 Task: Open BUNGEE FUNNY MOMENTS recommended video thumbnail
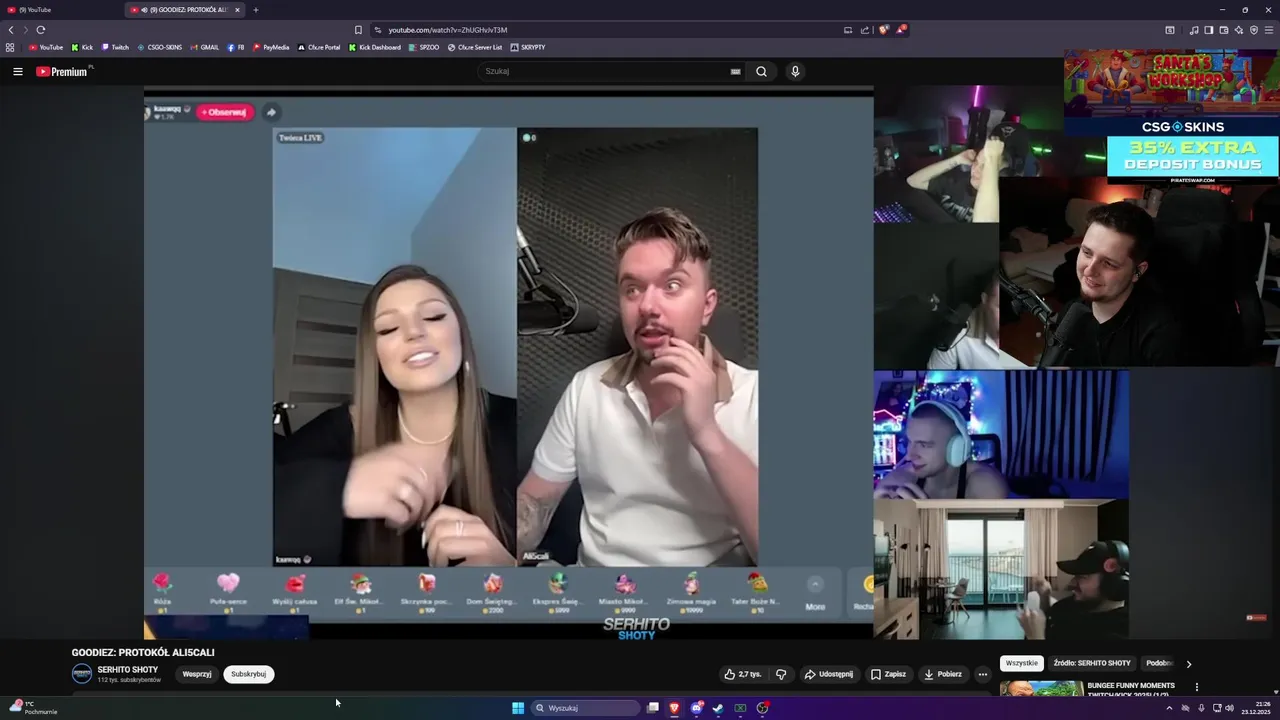[x=1041, y=688]
